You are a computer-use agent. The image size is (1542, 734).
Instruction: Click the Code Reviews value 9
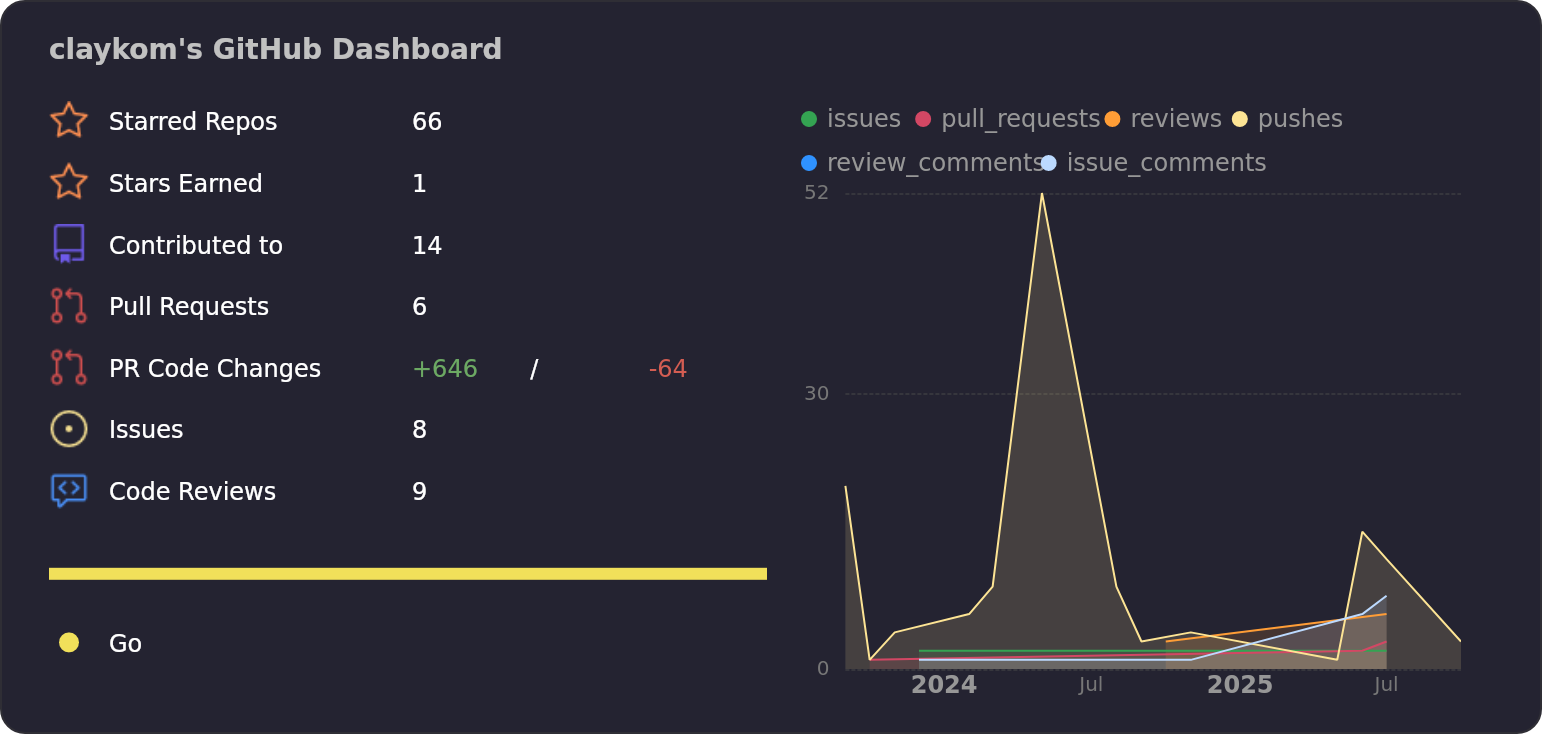(419, 492)
